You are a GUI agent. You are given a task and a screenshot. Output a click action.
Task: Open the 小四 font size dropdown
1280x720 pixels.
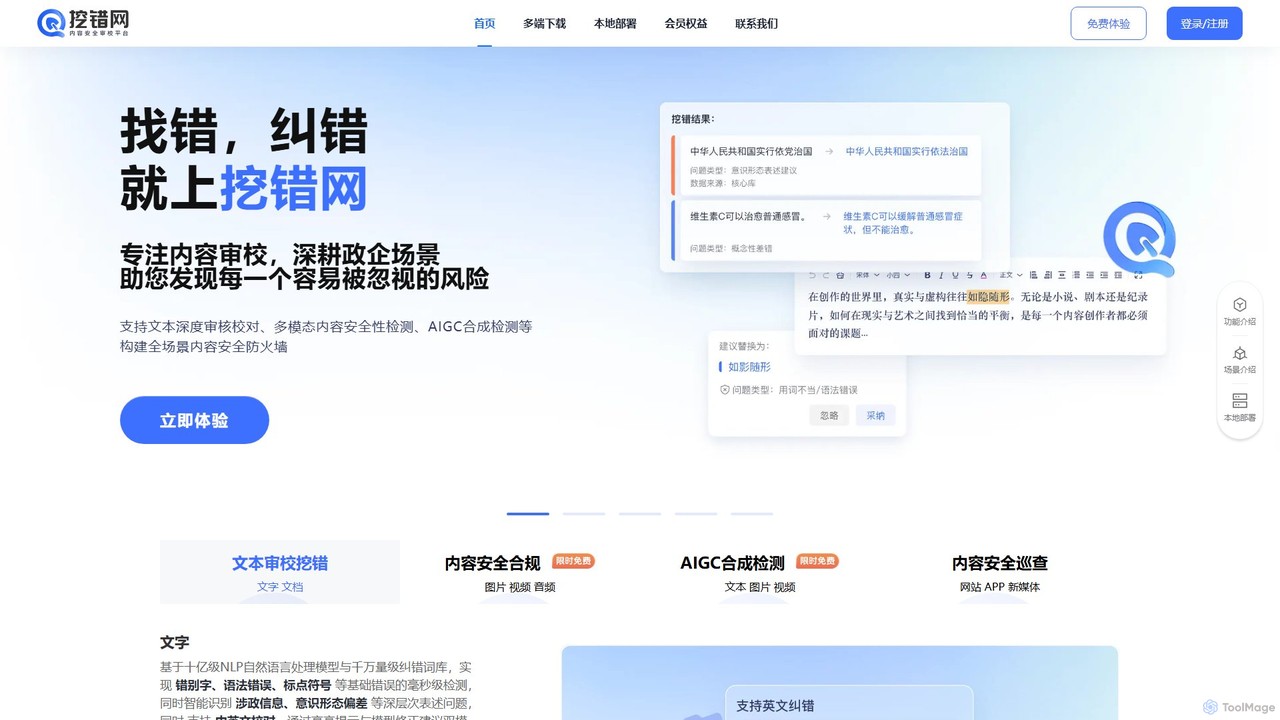(898, 275)
